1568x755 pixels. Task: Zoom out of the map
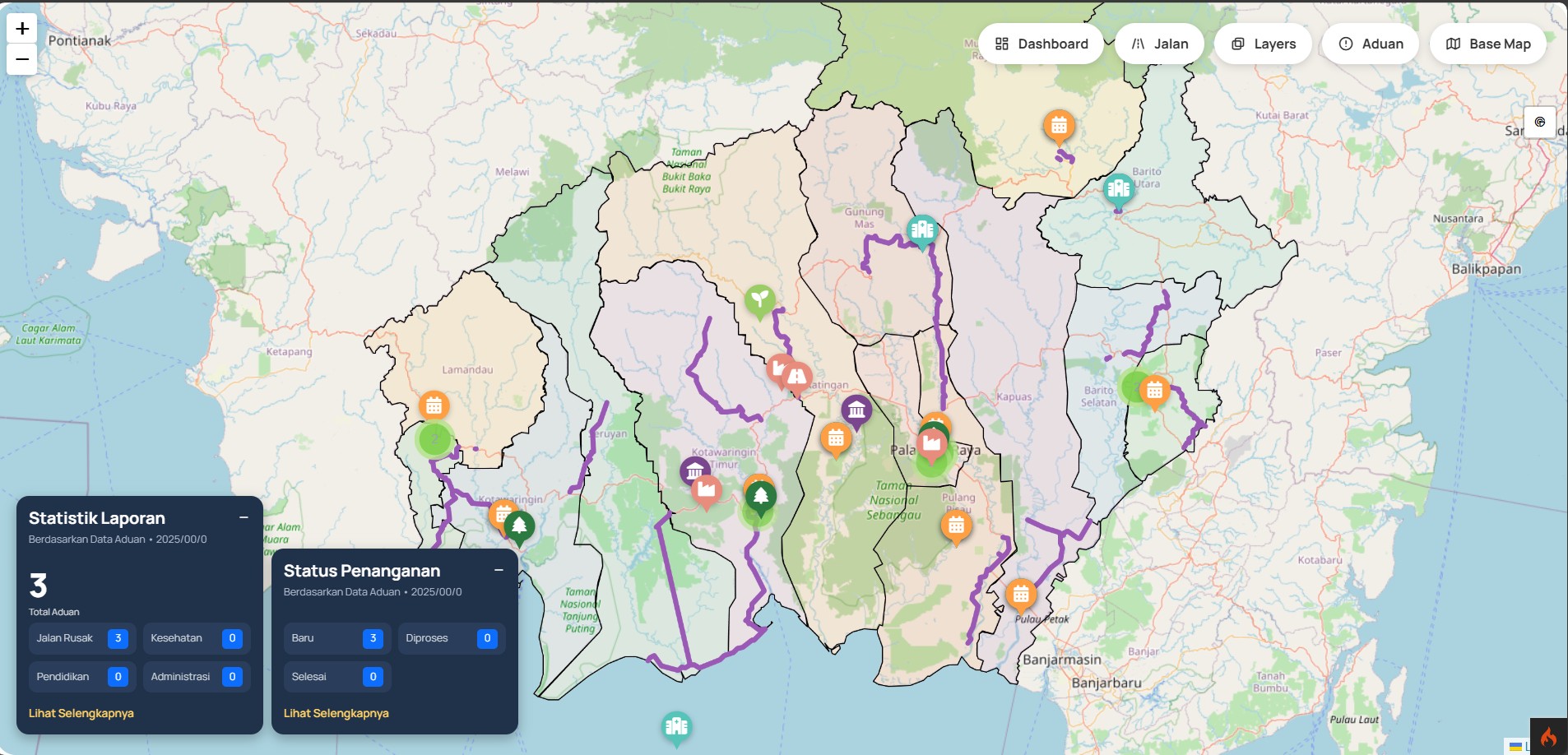22,59
